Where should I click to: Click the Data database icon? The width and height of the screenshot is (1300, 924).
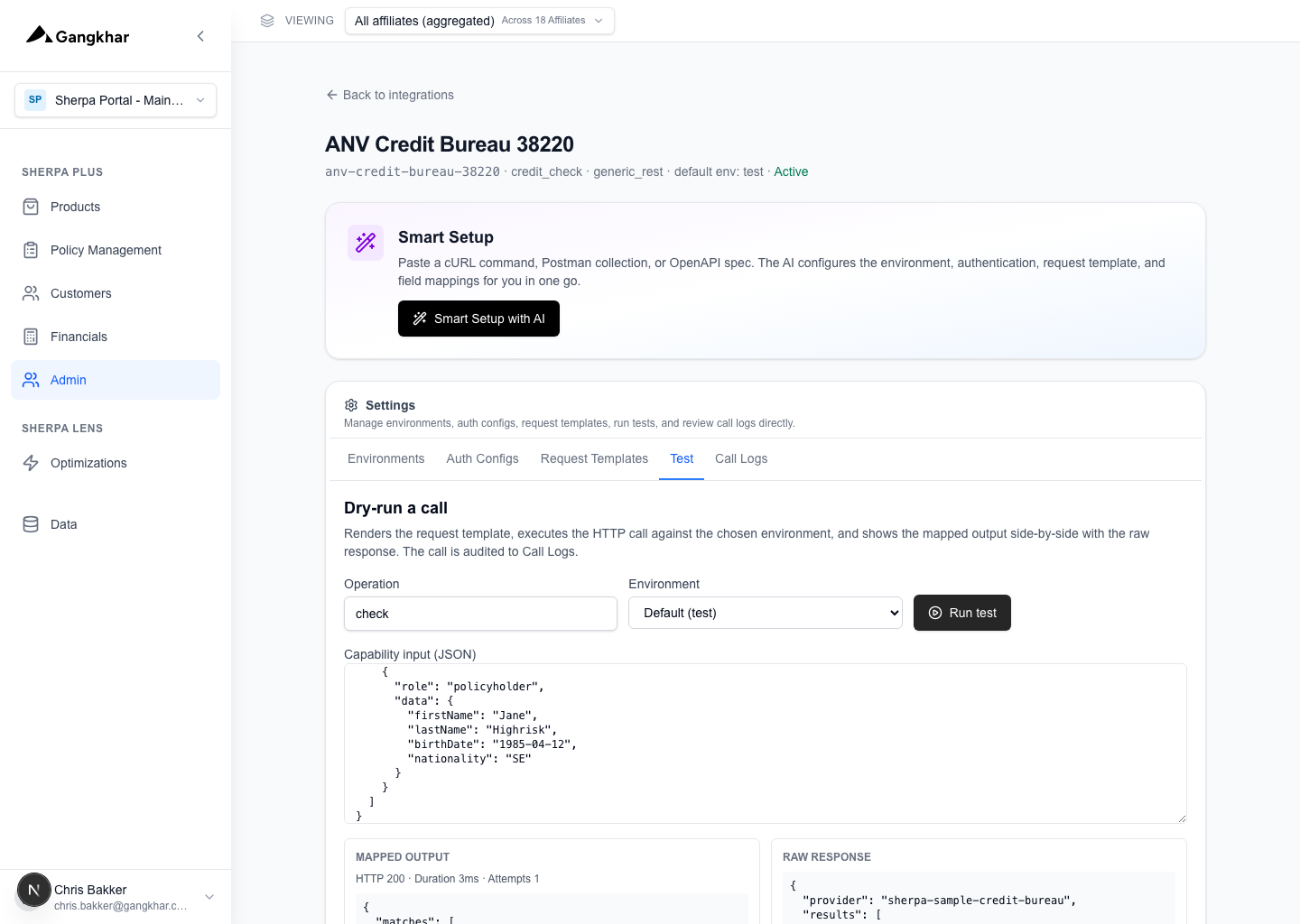point(31,524)
